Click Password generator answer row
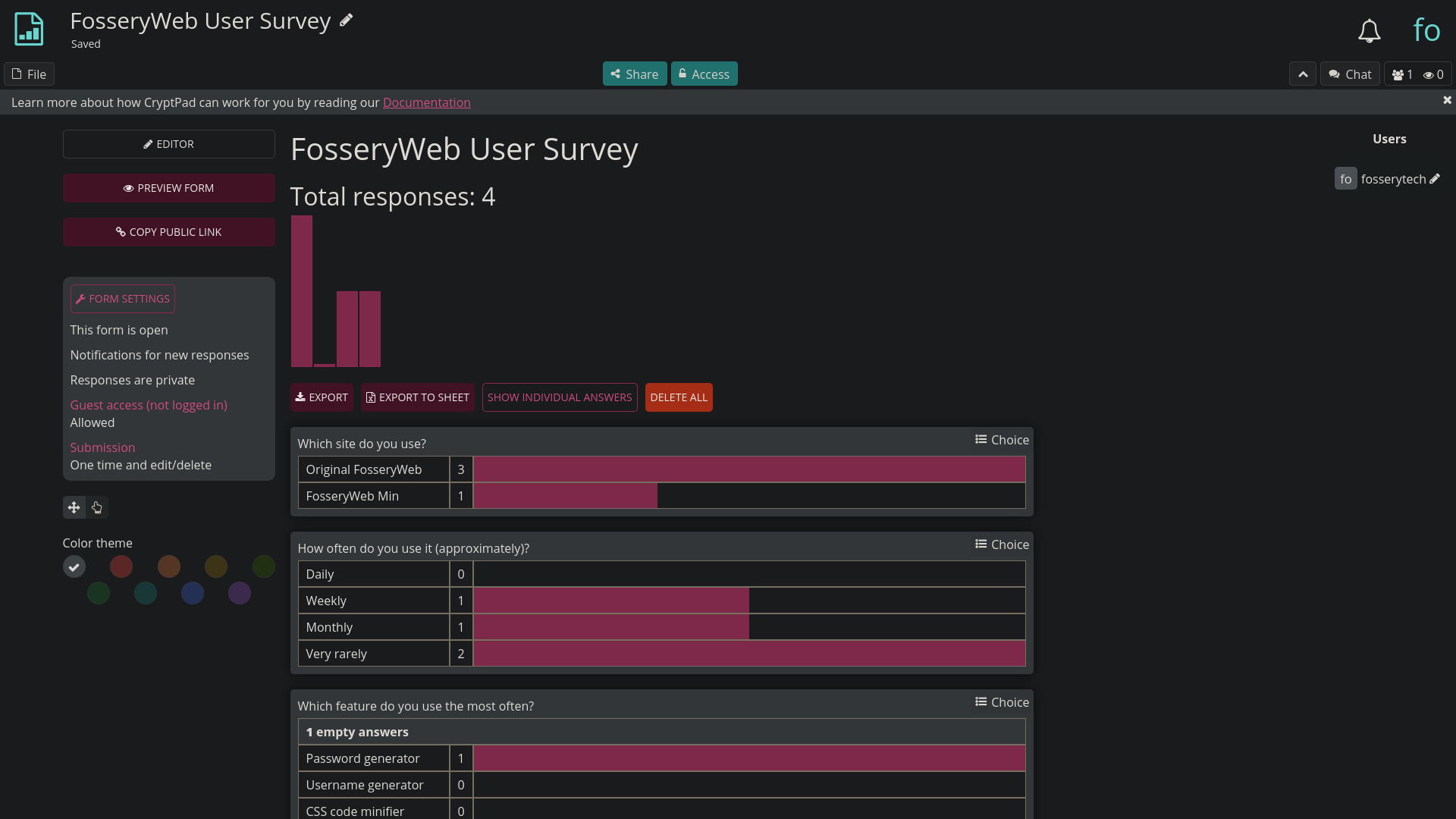 (x=662, y=758)
